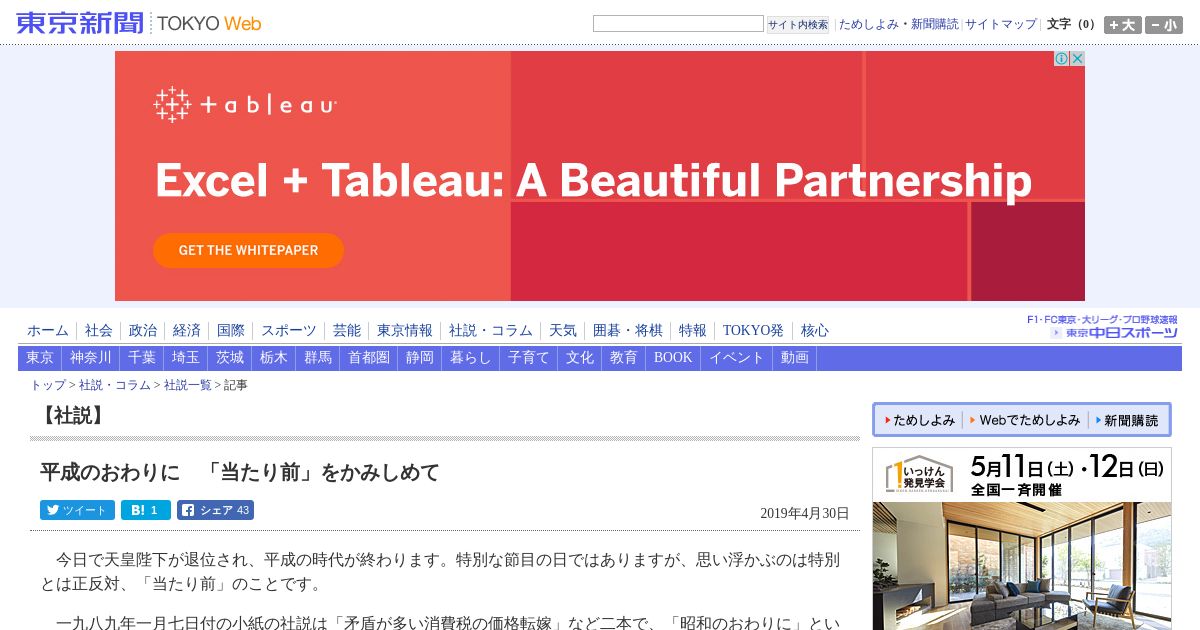
Task: Select the 埼玉 regional tab
Action: pyautogui.click(x=186, y=358)
